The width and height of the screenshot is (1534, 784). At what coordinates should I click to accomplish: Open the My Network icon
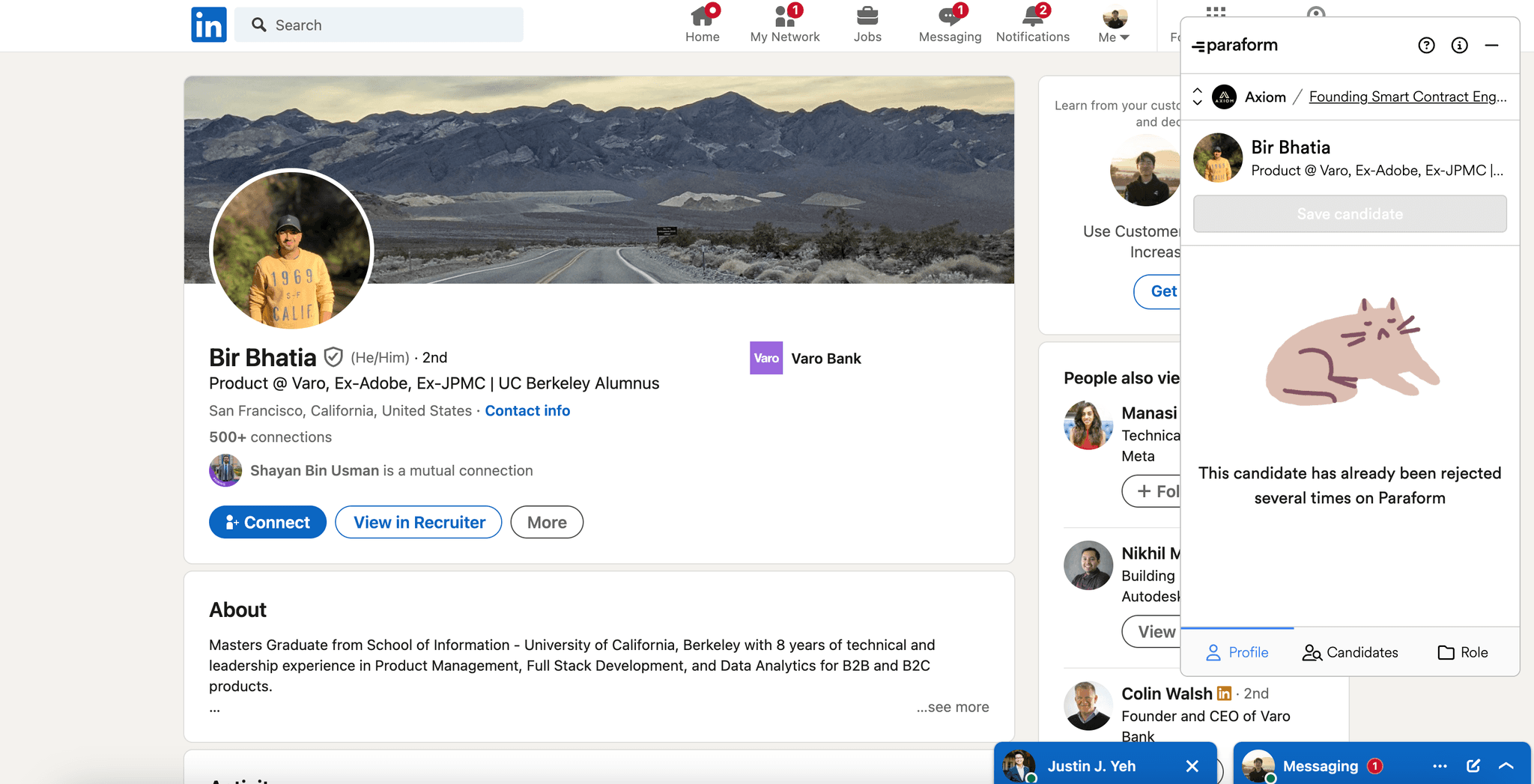(x=783, y=16)
